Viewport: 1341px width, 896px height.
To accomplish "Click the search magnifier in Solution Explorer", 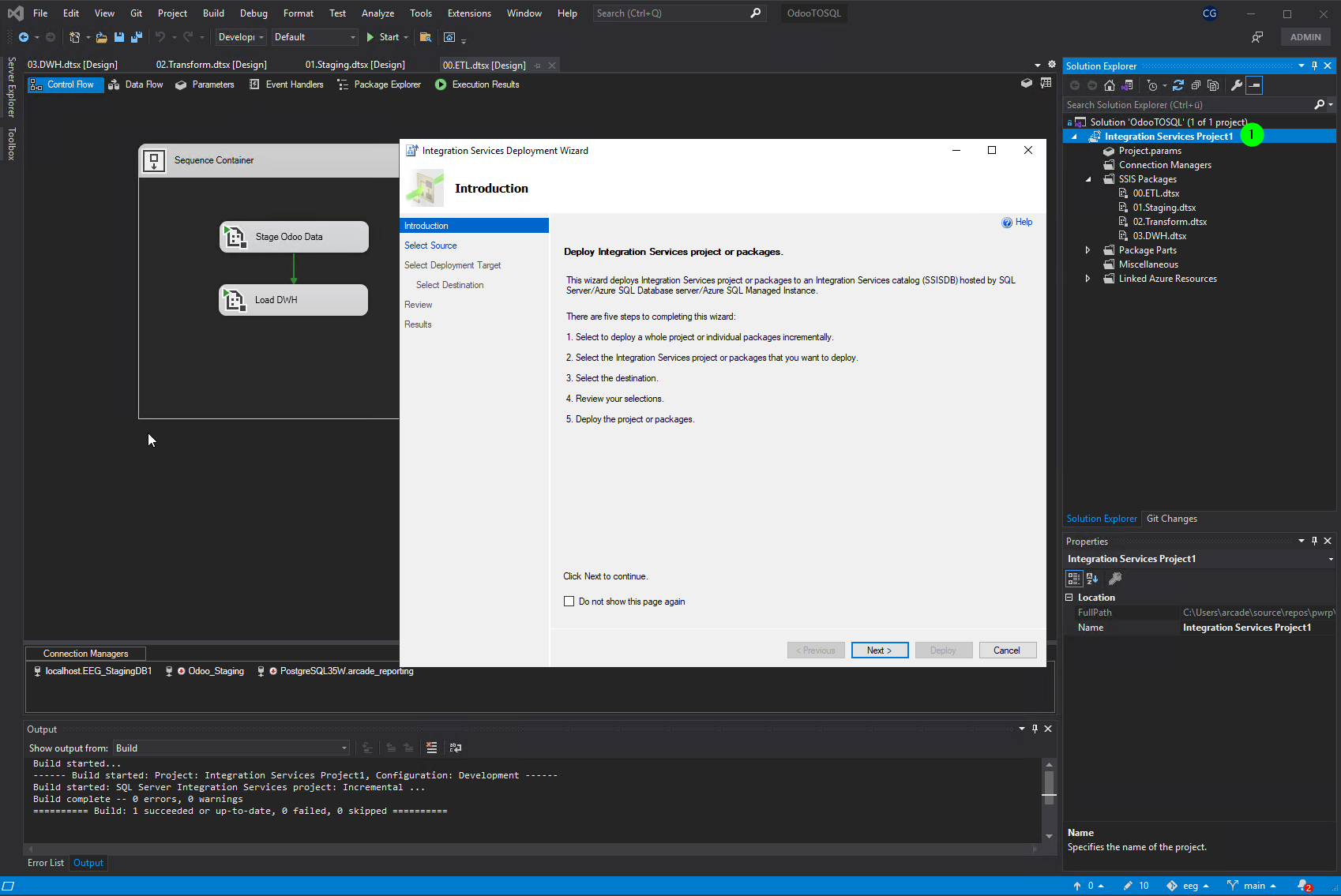I will click(1319, 105).
